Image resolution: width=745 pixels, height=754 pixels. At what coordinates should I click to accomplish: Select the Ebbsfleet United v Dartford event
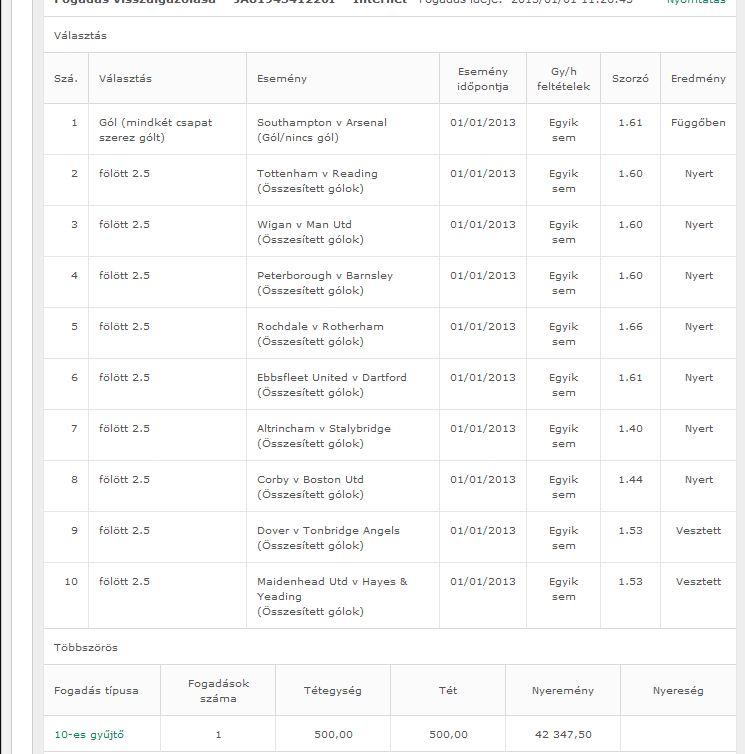(x=332, y=378)
